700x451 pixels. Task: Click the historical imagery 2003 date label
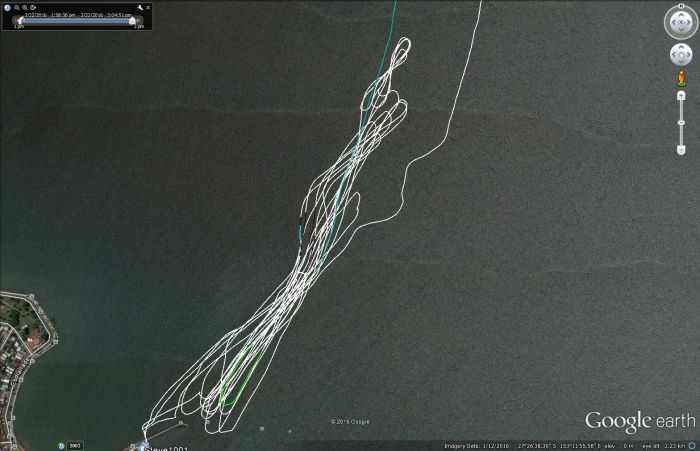point(75,445)
